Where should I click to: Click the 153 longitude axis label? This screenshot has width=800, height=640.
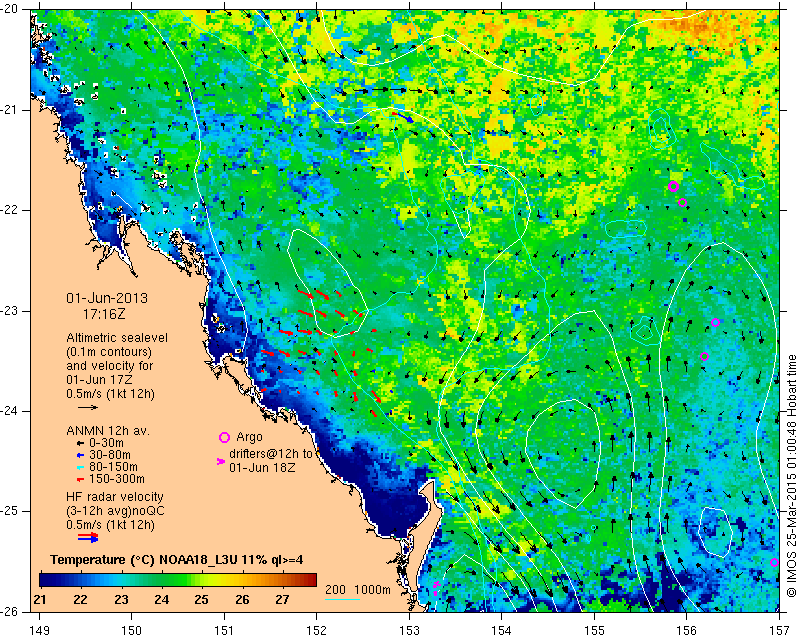(x=409, y=631)
